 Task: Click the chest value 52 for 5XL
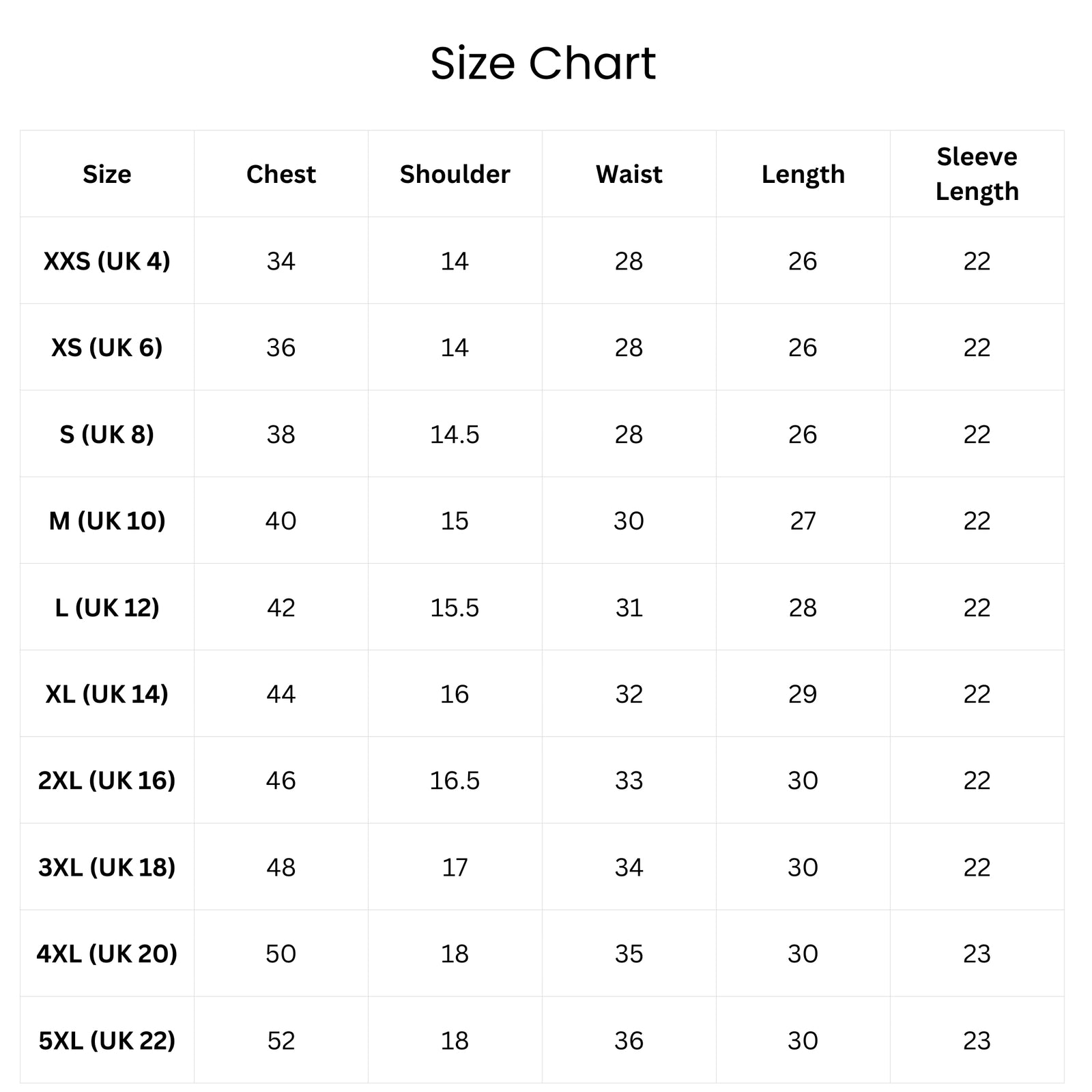(x=281, y=1041)
